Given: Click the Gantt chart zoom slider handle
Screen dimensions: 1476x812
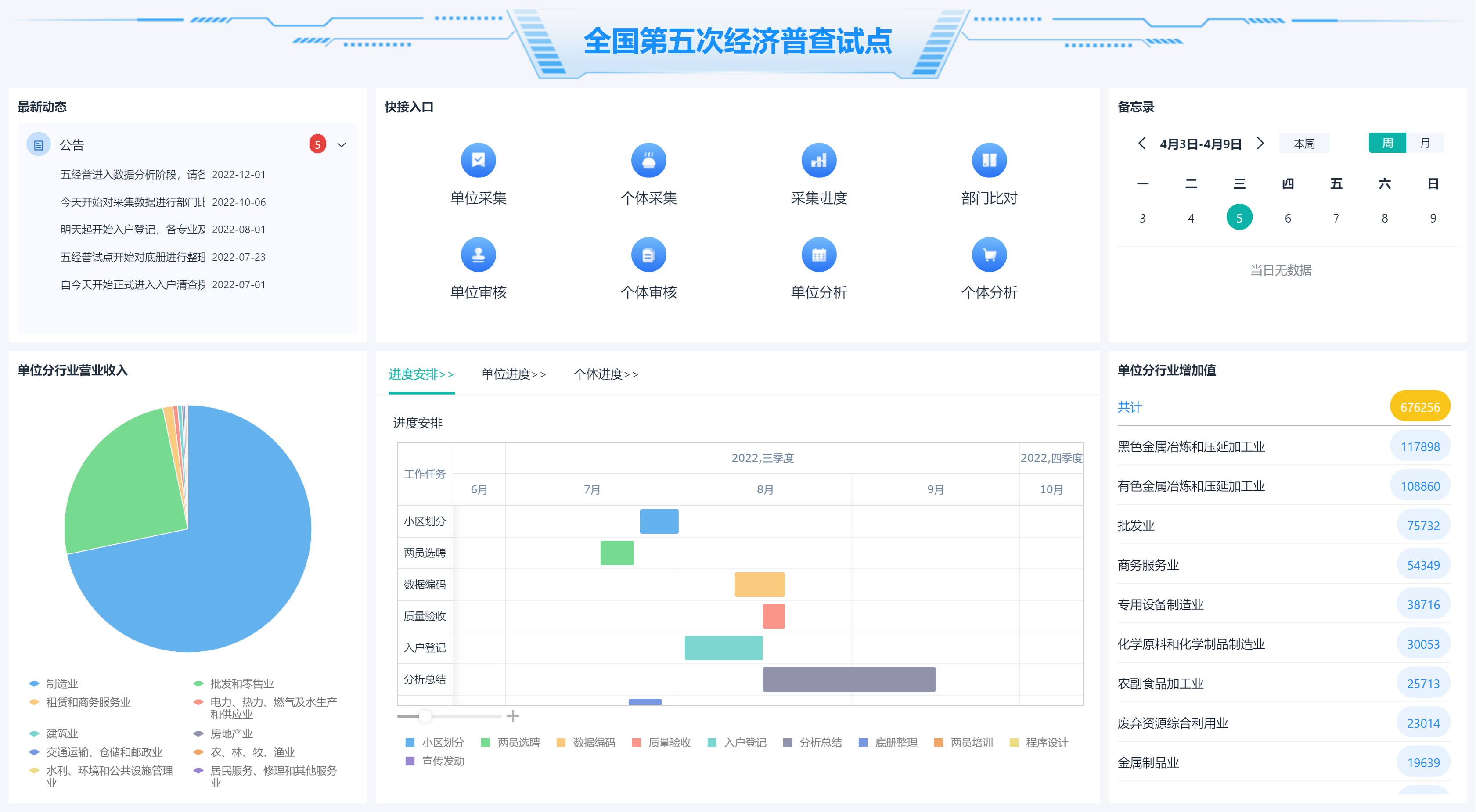Looking at the screenshot, I should click(425, 716).
